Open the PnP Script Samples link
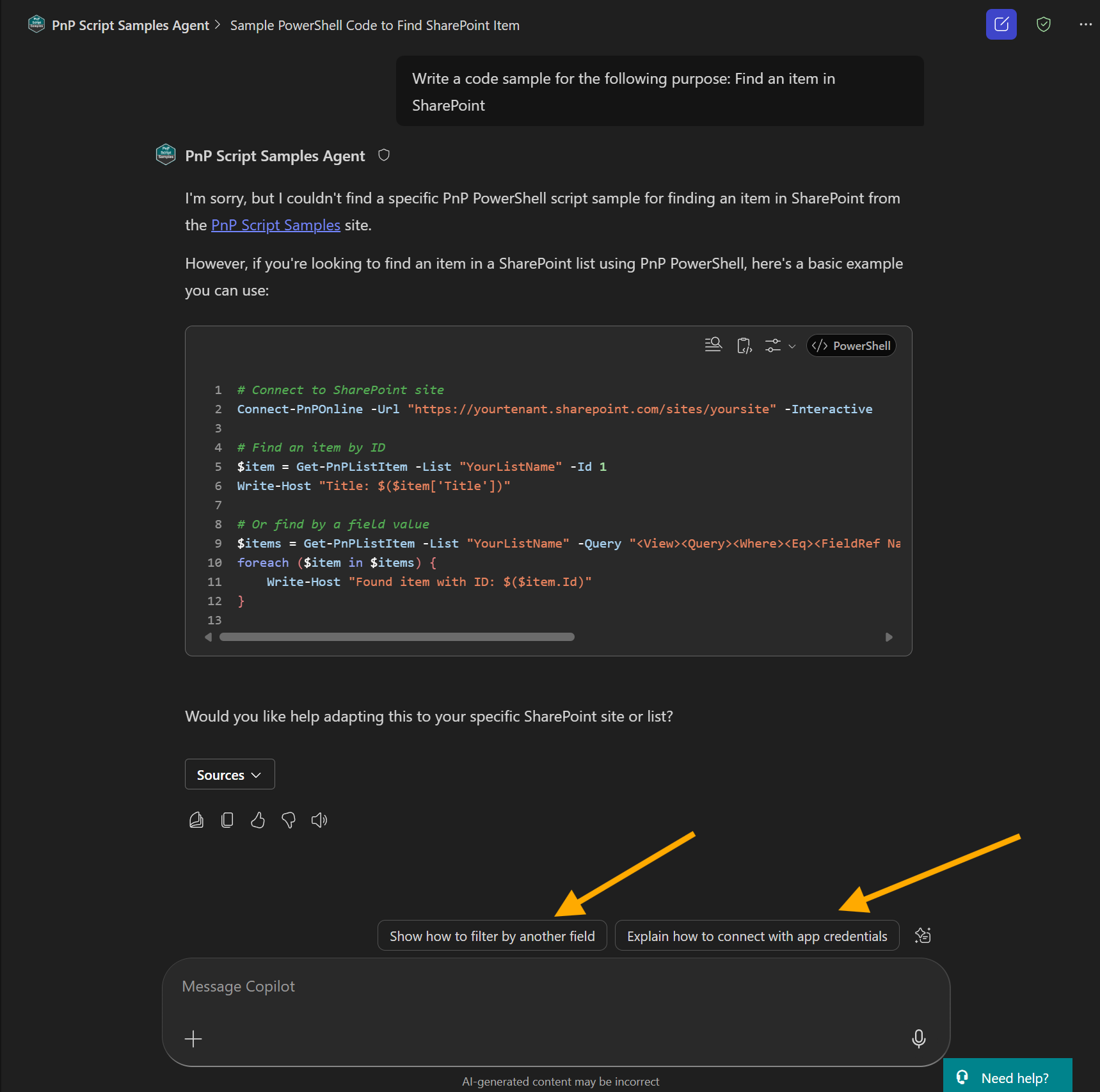The height and width of the screenshot is (1092, 1100). point(276,225)
